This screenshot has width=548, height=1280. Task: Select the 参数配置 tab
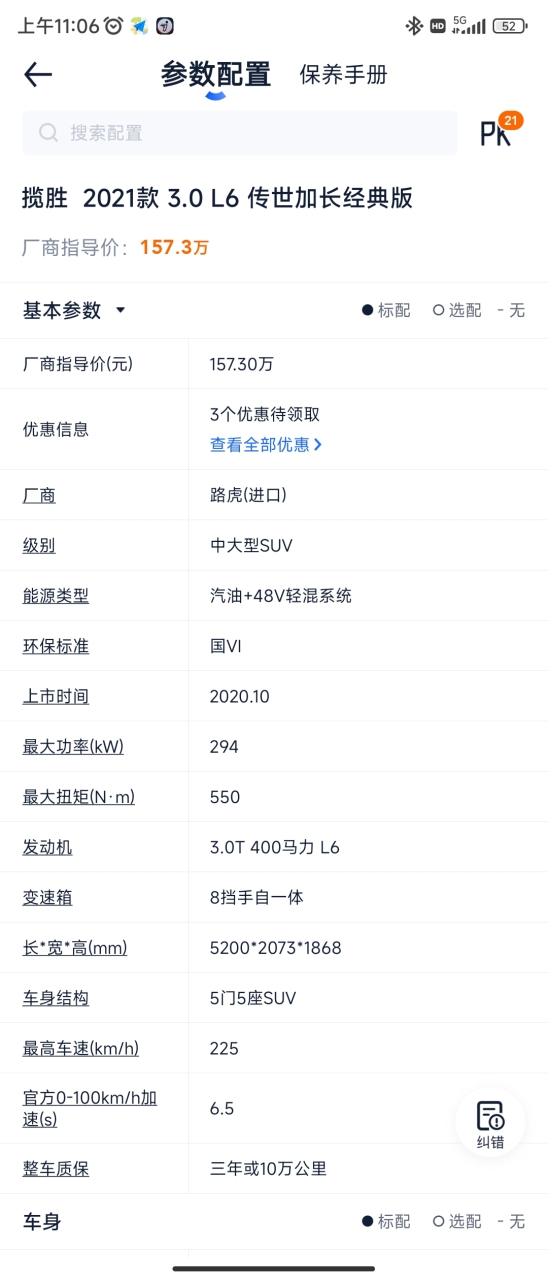coord(216,75)
